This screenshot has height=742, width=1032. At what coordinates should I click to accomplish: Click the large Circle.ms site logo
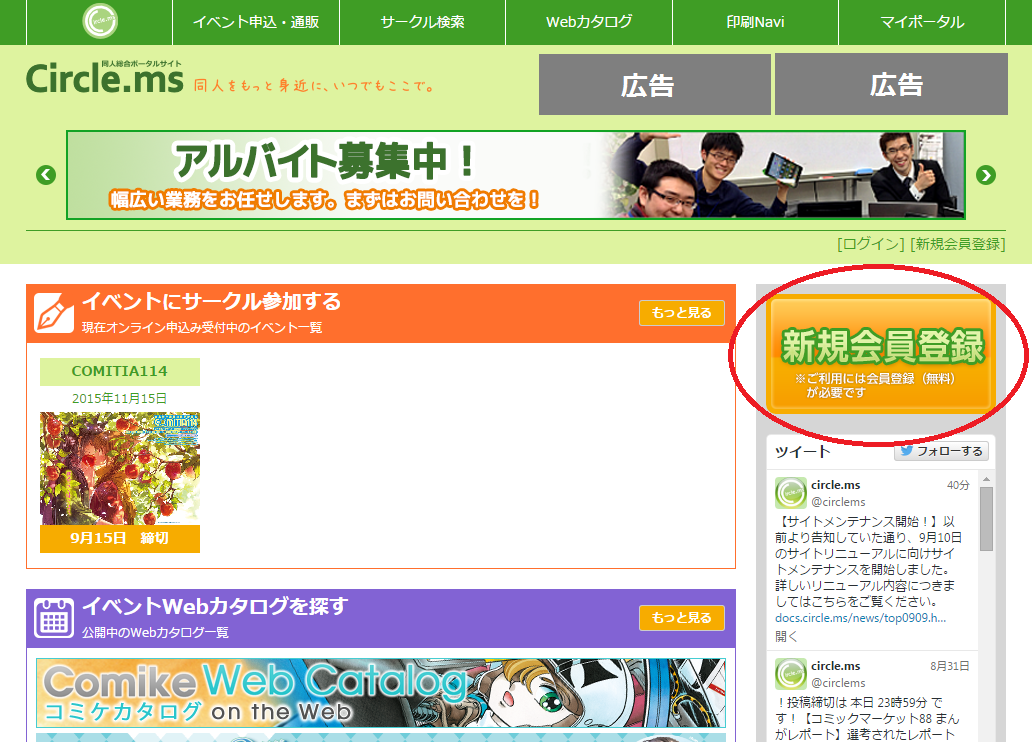105,78
